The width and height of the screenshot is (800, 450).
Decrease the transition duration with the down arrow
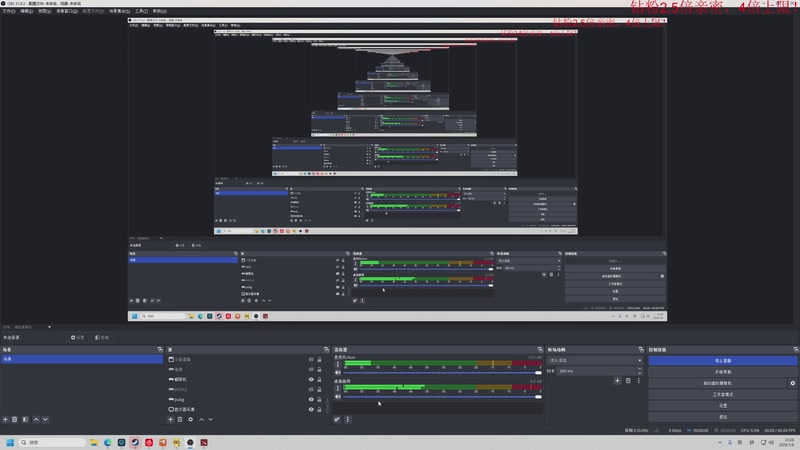point(640,373)
